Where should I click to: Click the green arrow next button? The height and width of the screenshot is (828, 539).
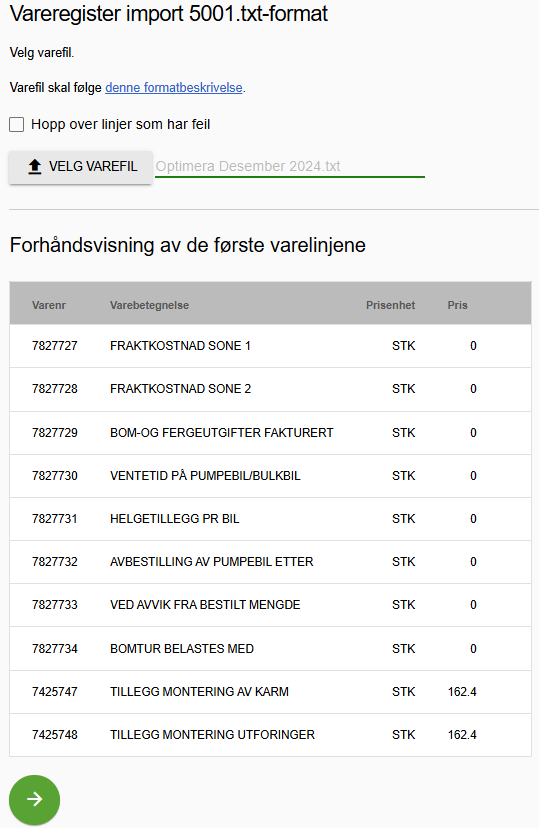pos(34,799)
